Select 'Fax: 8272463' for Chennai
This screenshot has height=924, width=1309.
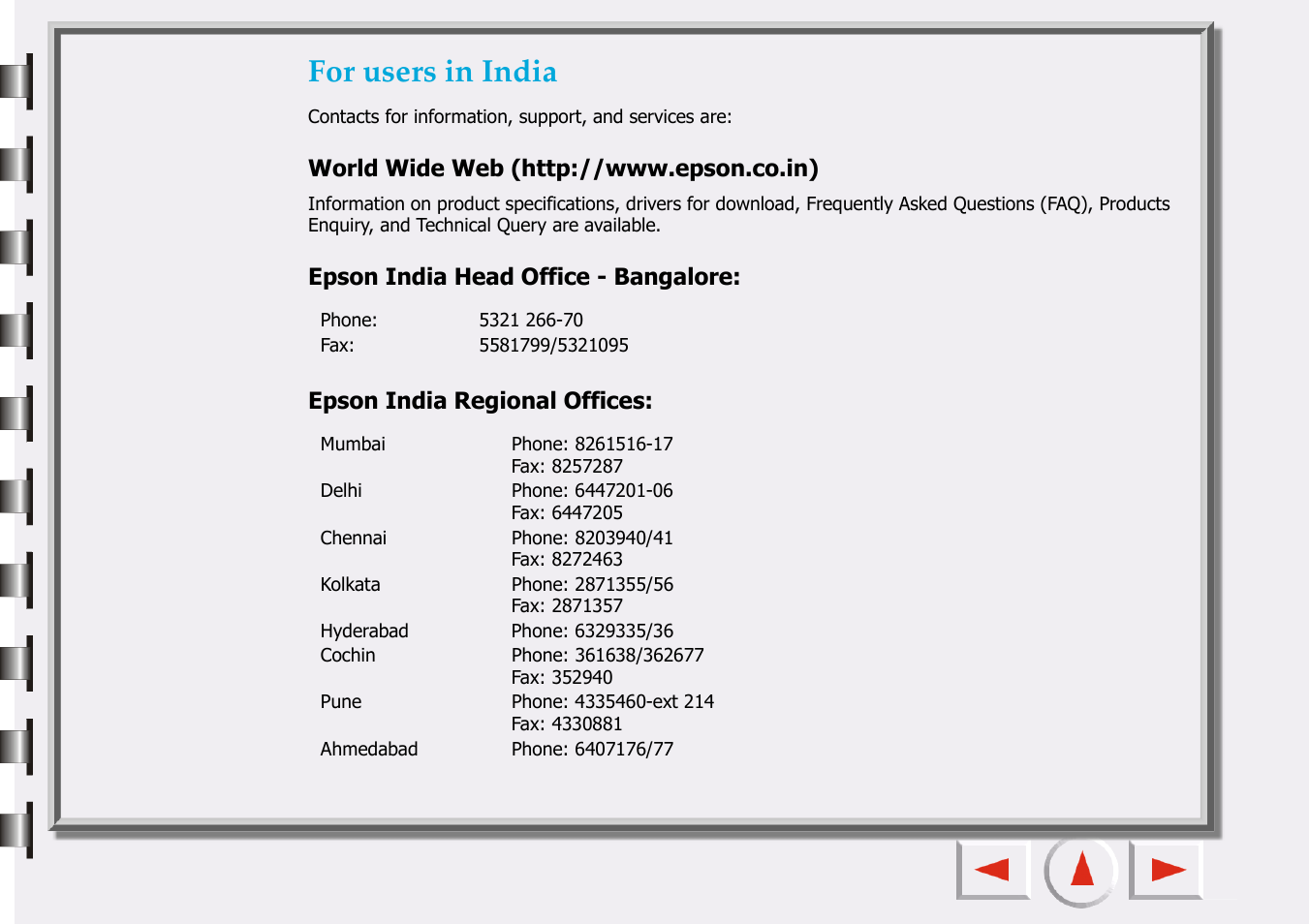tap(567, 559)
